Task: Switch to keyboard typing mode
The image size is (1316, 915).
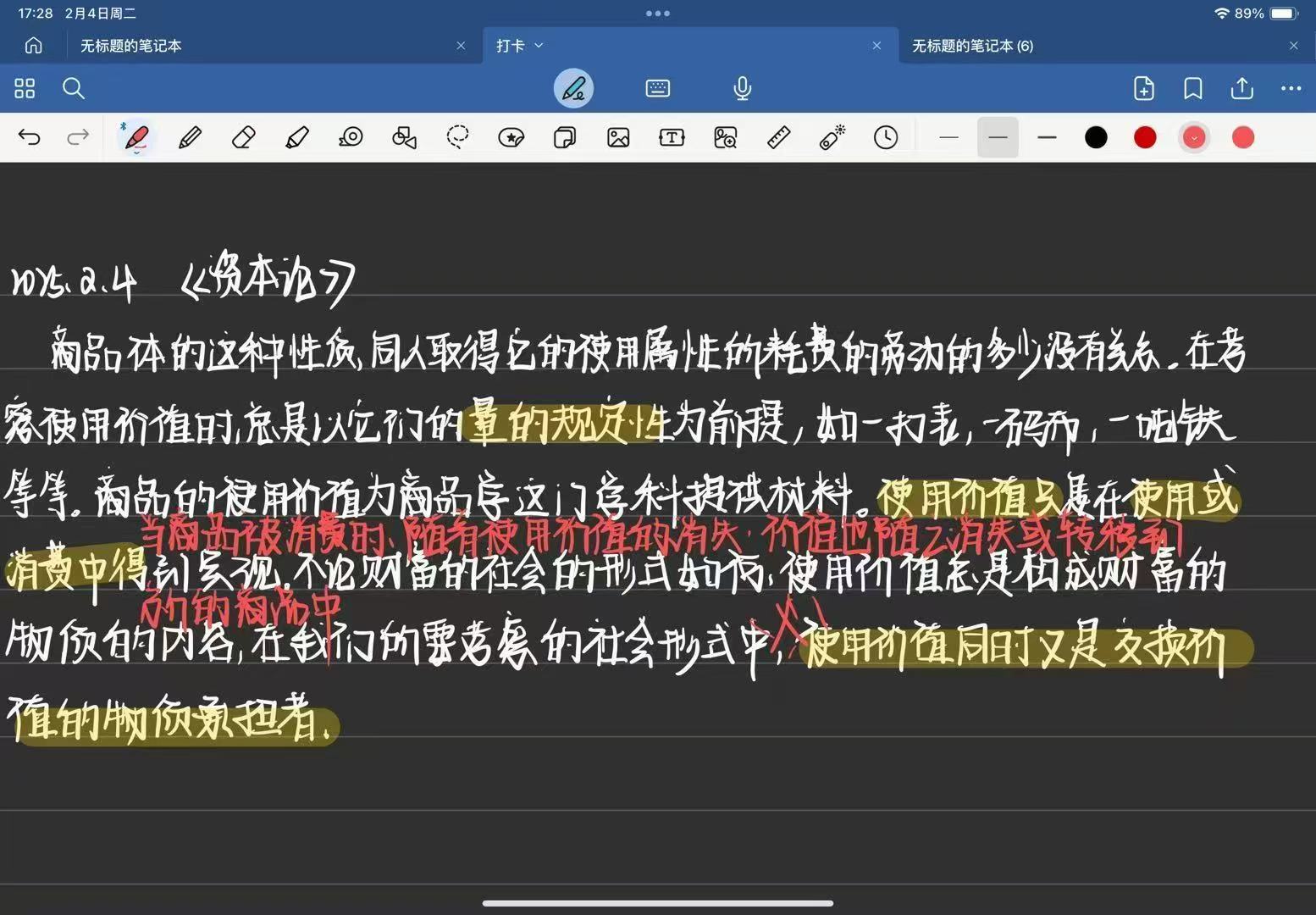Action: [x=658, y=88]
